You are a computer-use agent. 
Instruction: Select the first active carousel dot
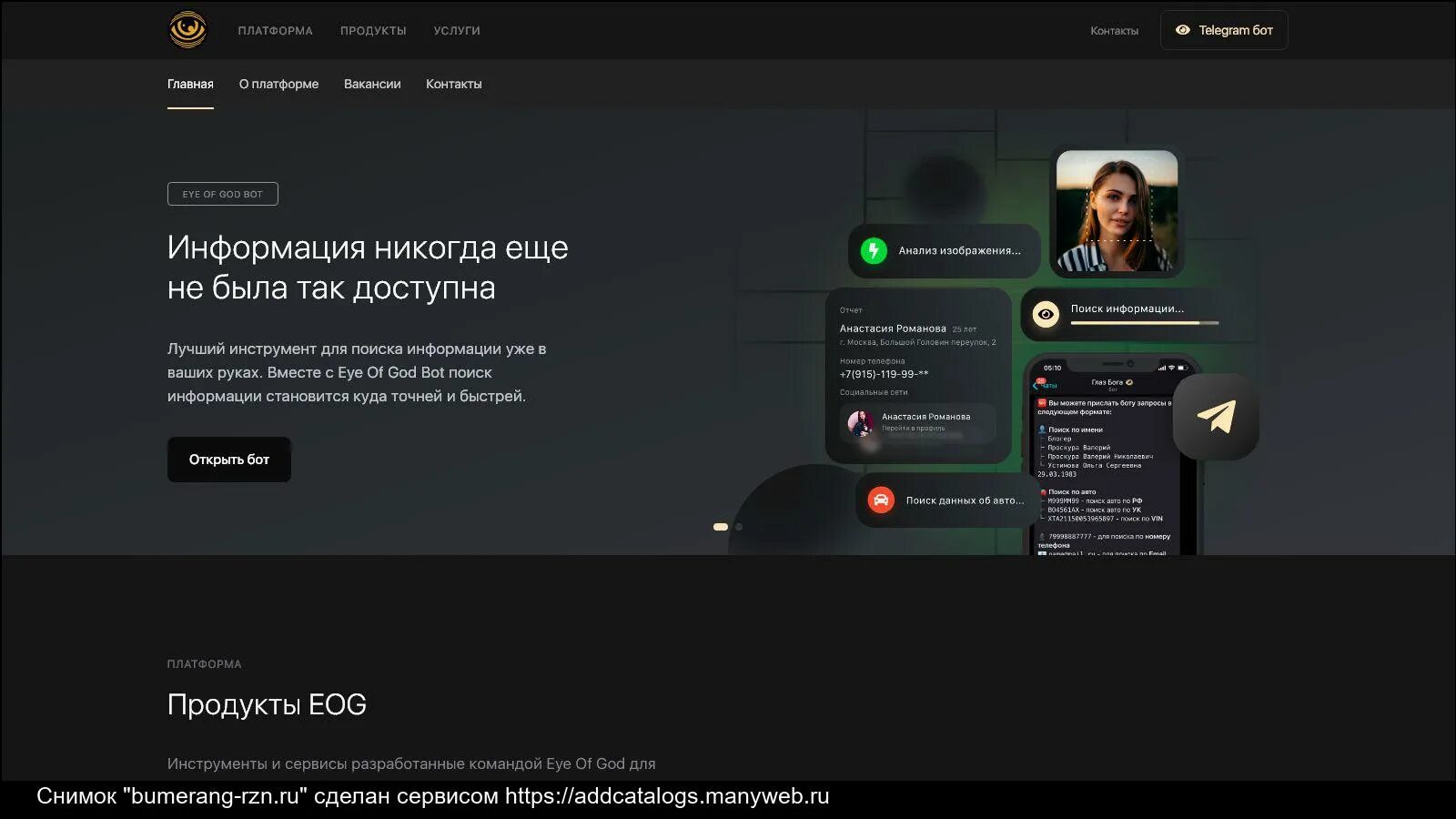point(721,527)
